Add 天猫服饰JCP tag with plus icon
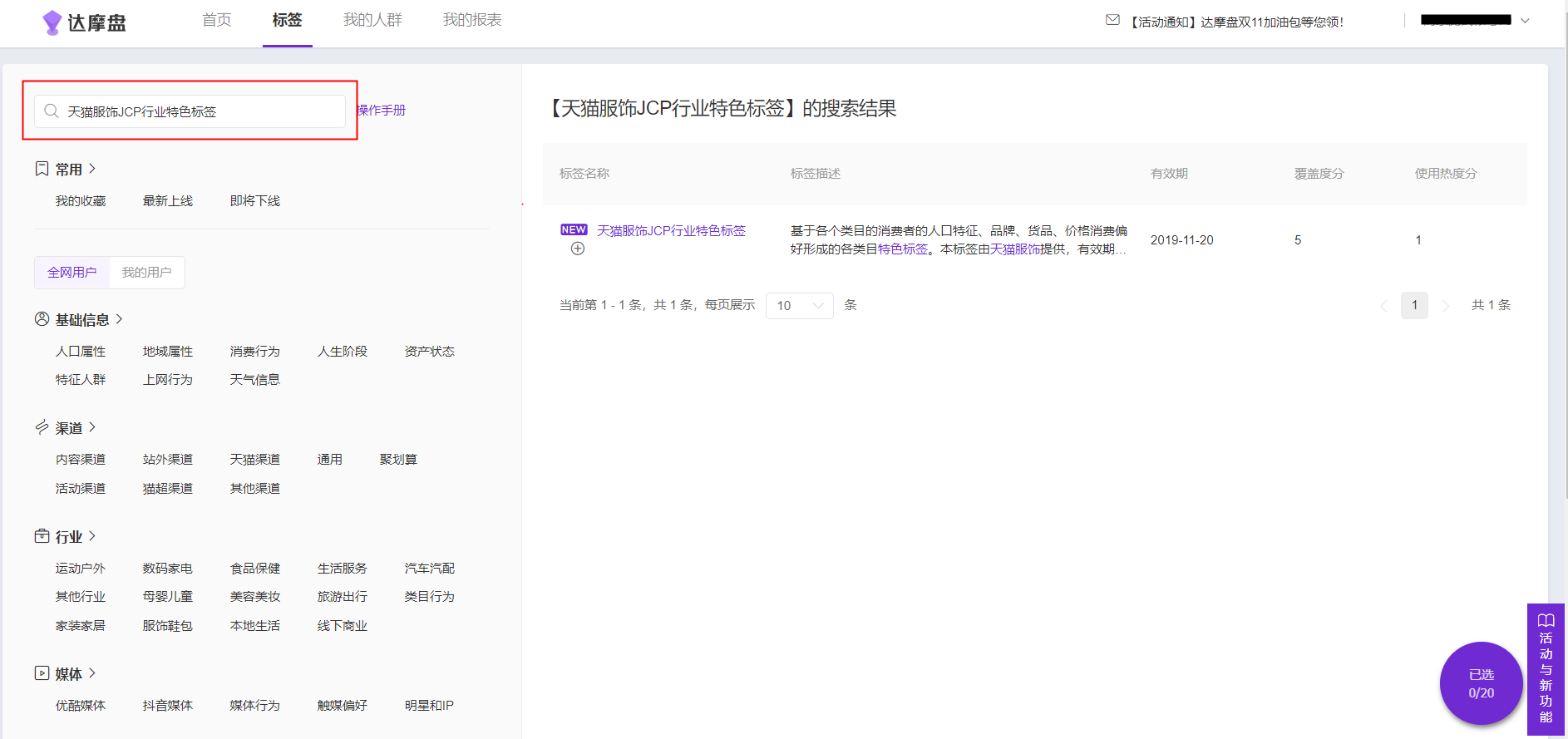Viewport: 1568px width, 739px height. point(578,249)
